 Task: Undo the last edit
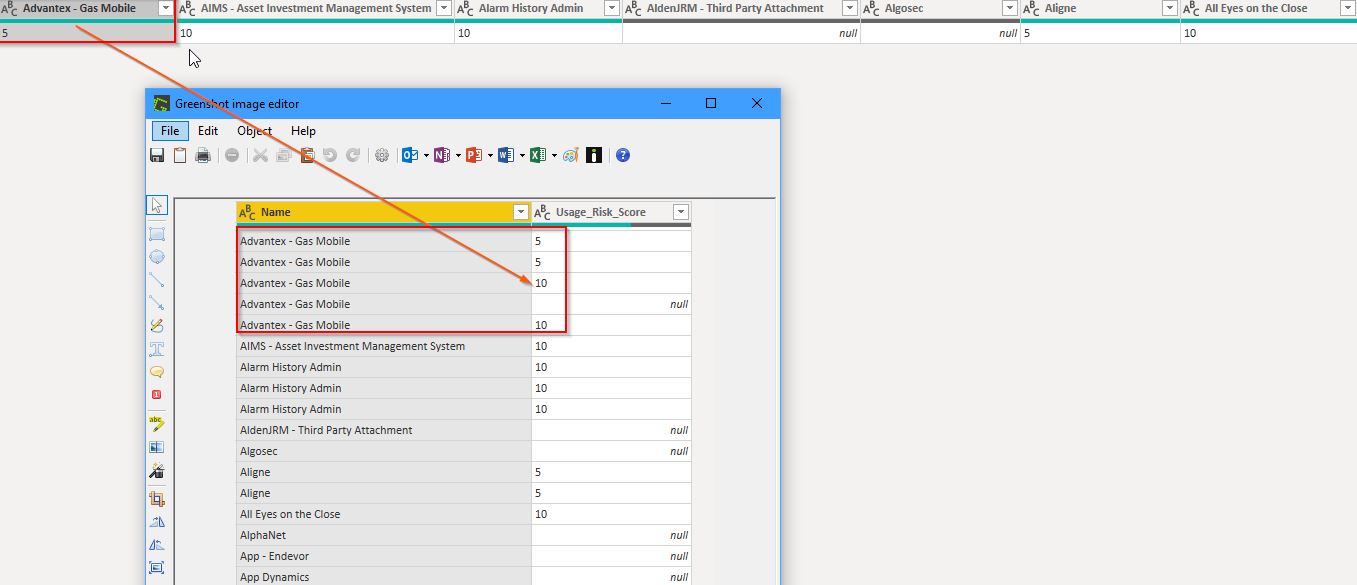tap(330, 155)
